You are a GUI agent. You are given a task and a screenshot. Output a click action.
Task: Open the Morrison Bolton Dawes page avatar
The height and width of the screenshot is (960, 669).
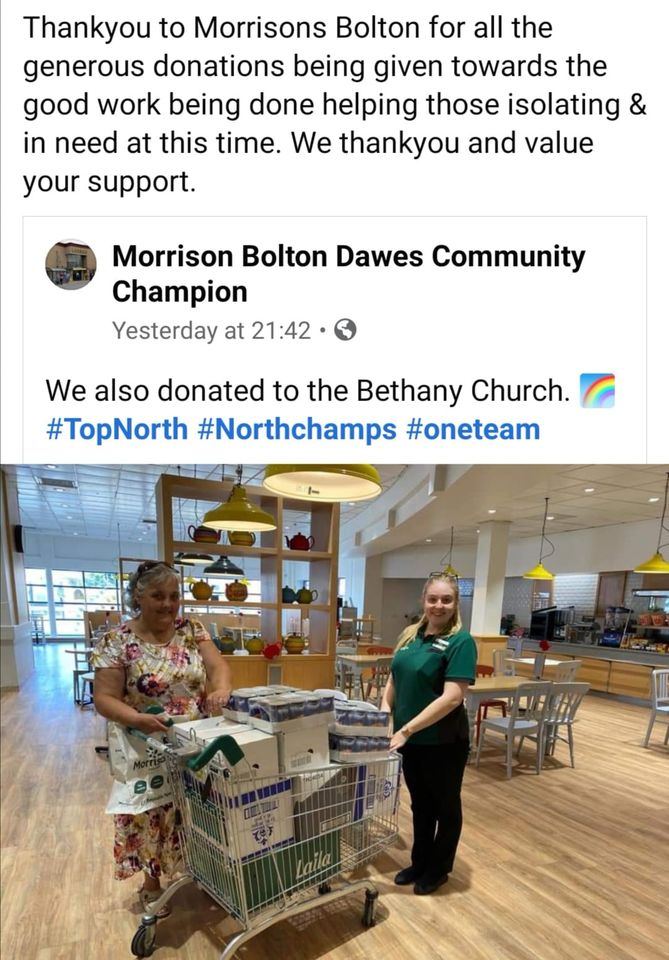[x=71, y=264]
